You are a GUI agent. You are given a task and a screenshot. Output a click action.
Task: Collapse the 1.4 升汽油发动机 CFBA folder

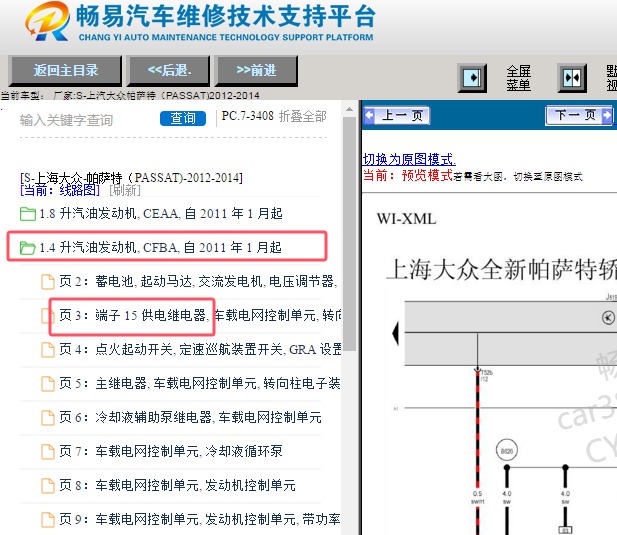tap(160, 247)
